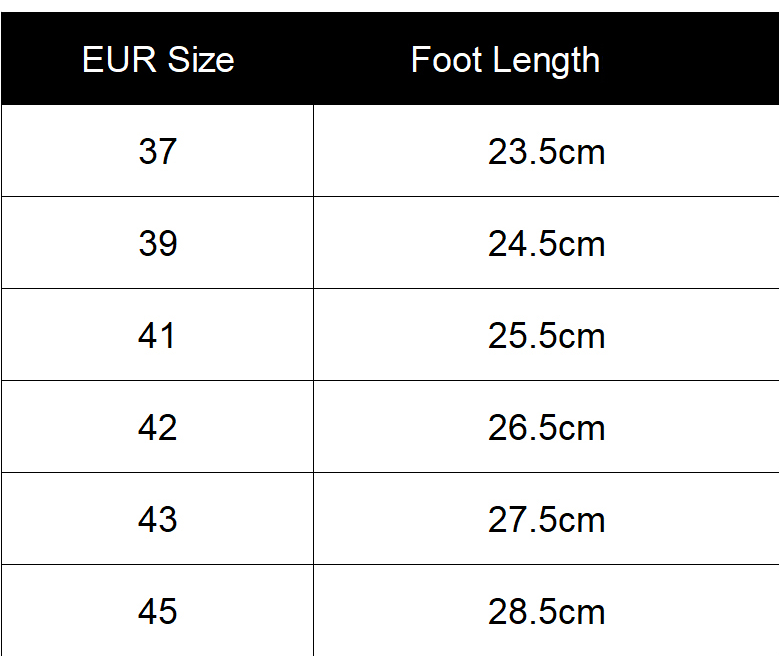The image size is (779, 656).
Task: Click the Foot Length column header
Action: pyautogui.click(x=546, y=59)
